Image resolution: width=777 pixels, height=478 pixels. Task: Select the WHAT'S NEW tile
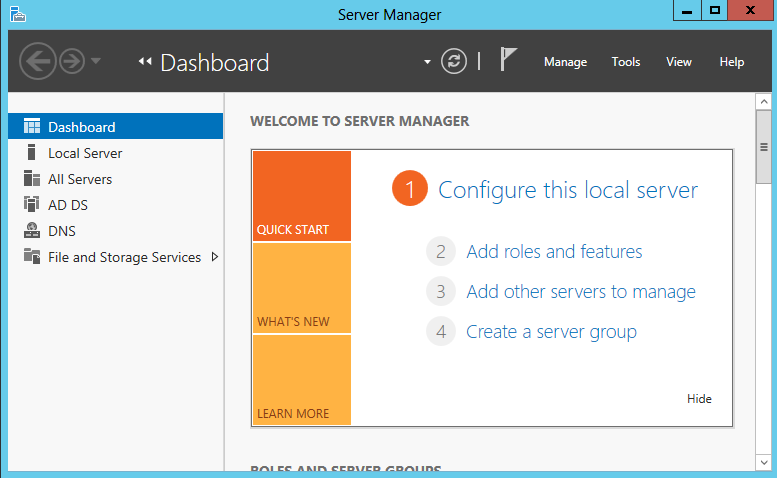coord(302,288)
